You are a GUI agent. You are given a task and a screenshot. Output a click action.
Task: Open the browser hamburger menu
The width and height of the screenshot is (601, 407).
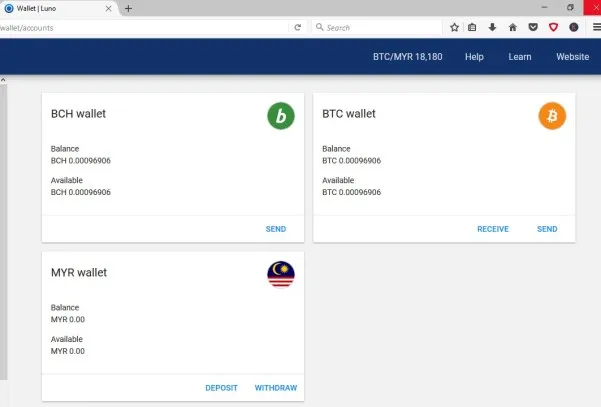point(596,27)
